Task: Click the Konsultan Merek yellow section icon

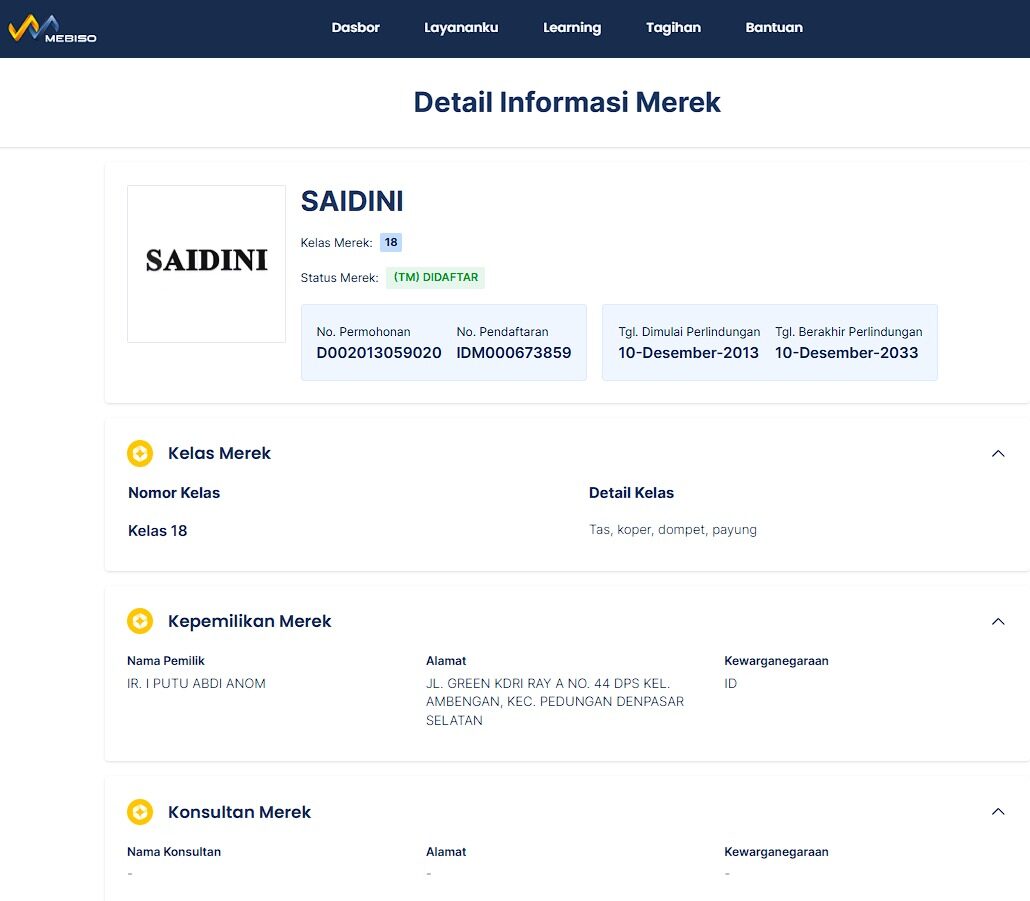Action: click(140, 812)
